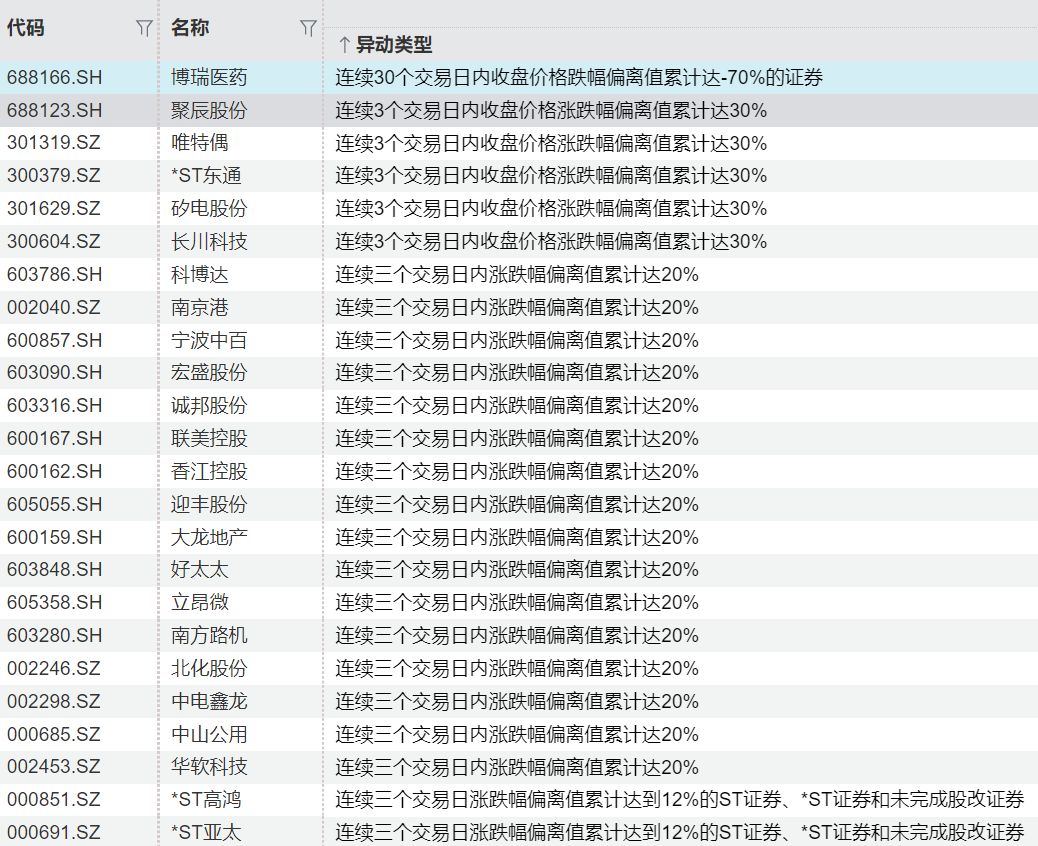Select stock code 300604.SZ

54,242
